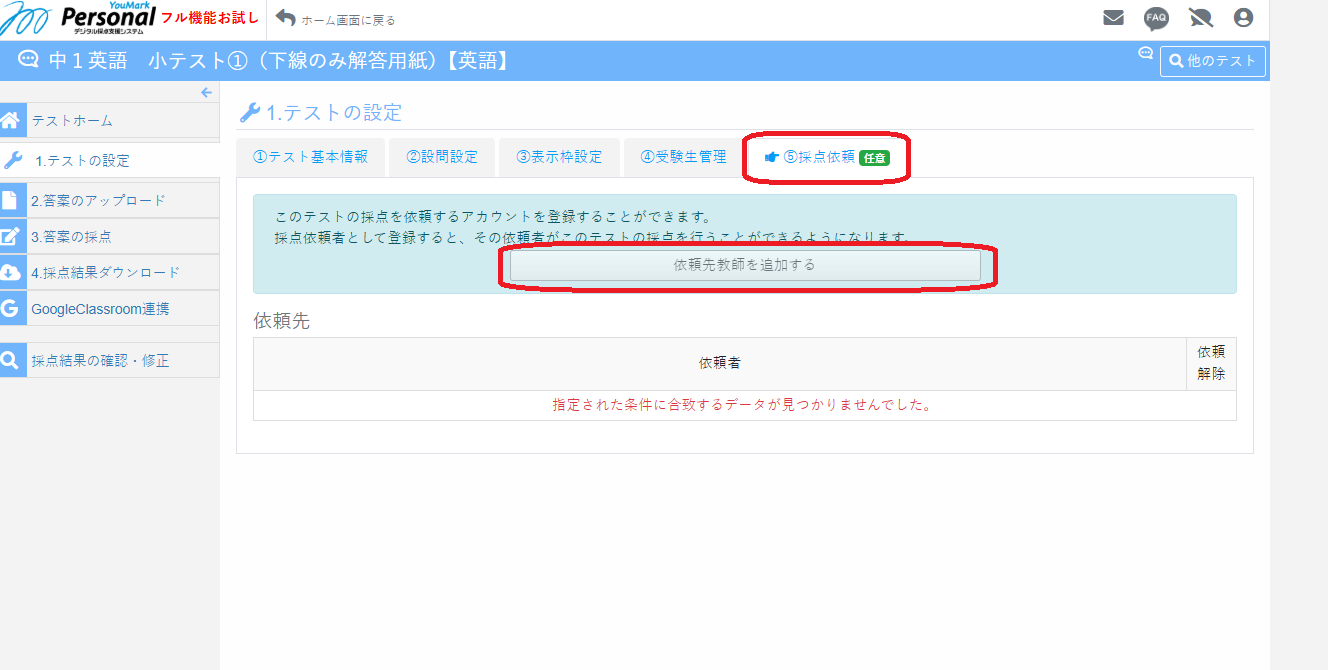The width and height of the screenshot is (1328, 670).
Task: Go back via ホーム画面に戻る link
Action: tap(337, 19)
